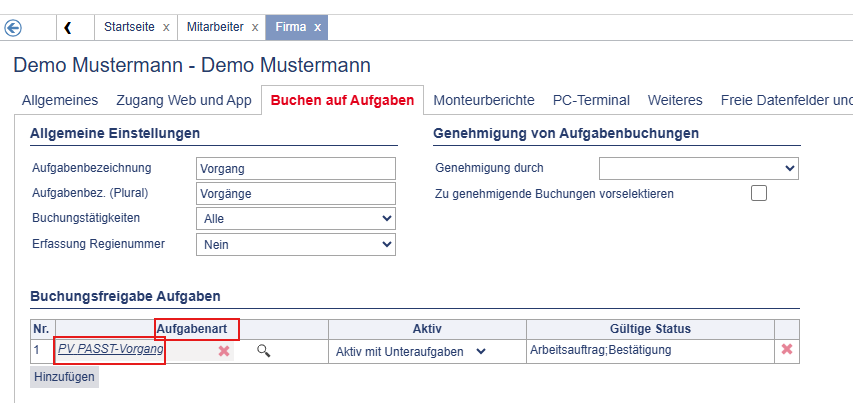Click row number 1 cell

point(42,351)
